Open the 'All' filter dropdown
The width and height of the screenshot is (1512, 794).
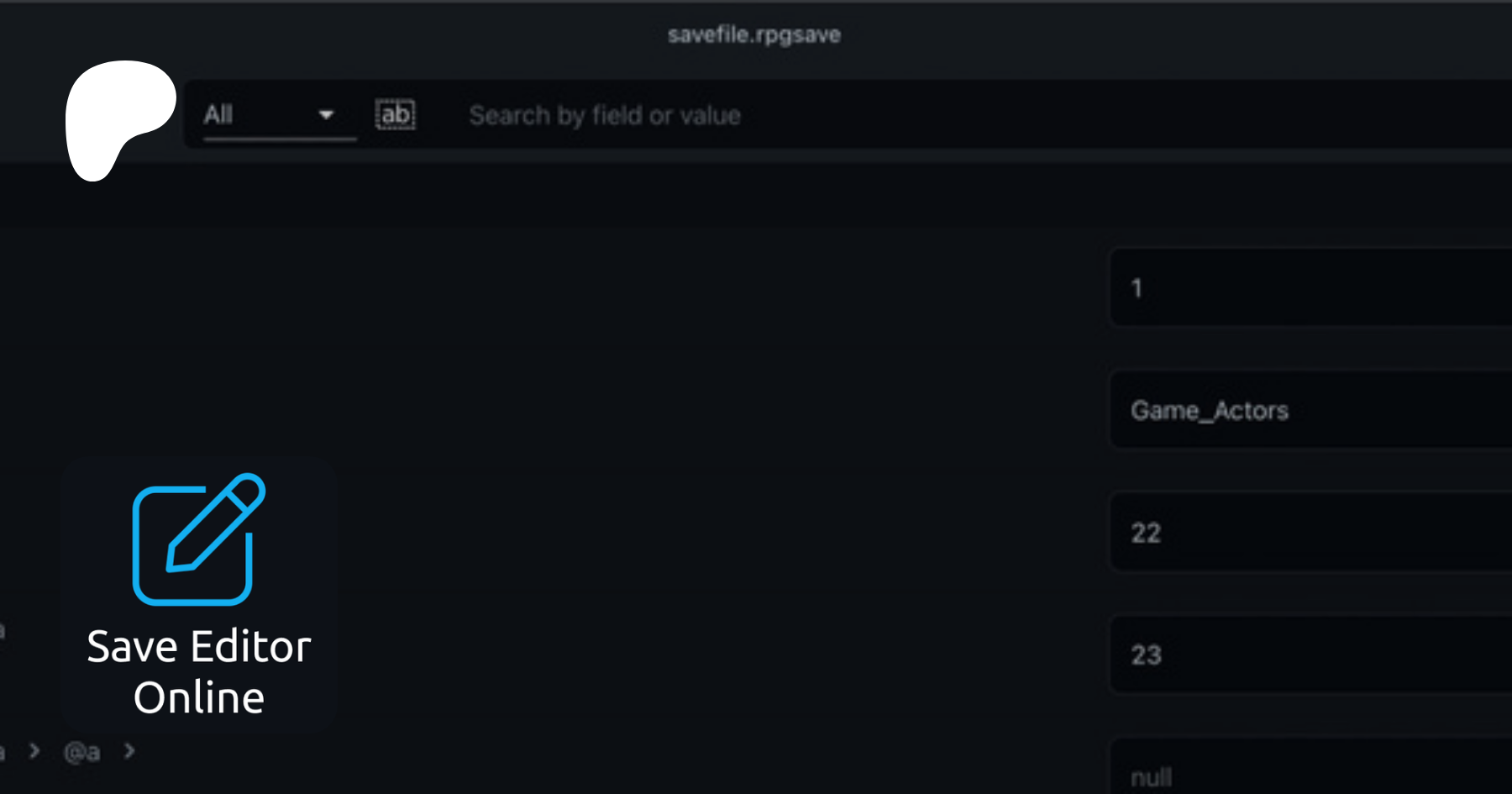(x=269, y=115)
